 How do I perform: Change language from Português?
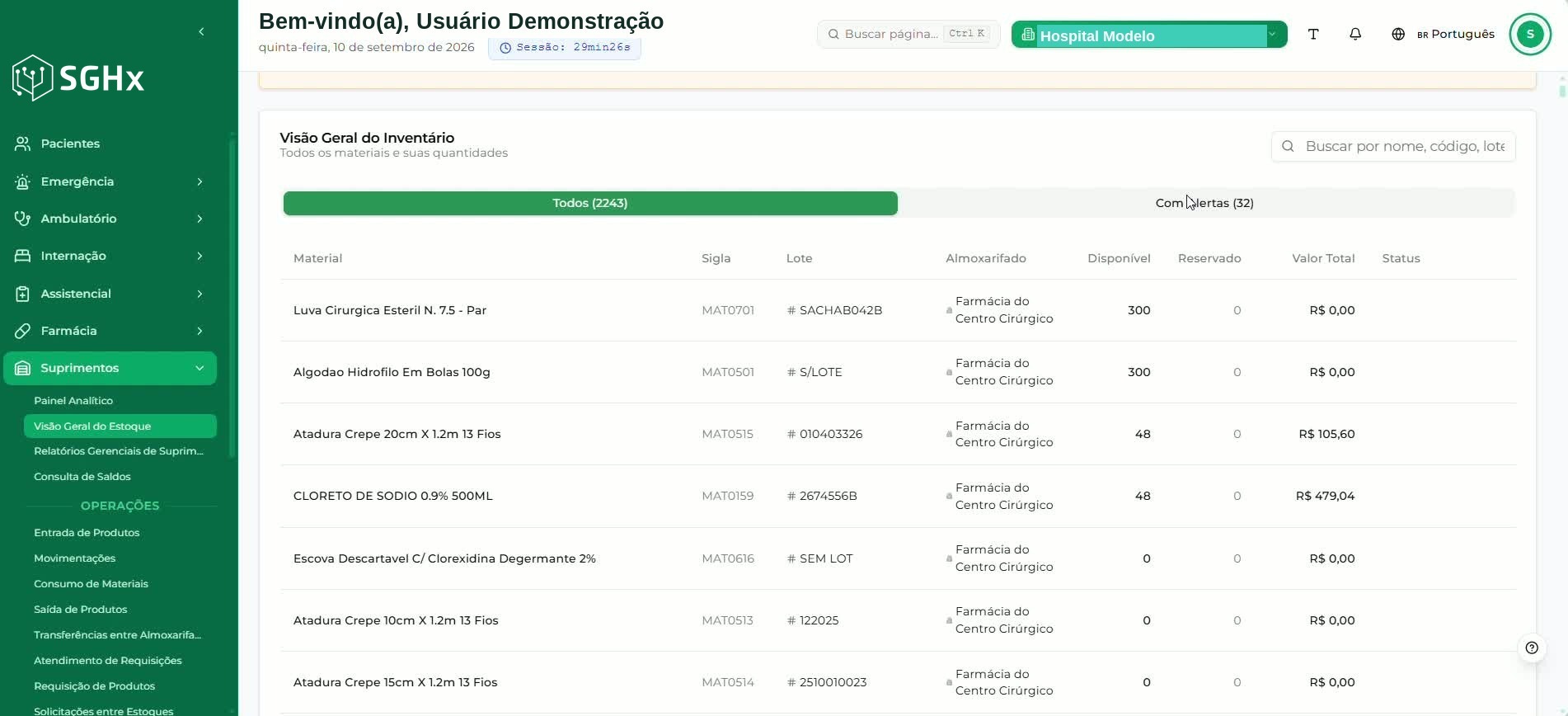coord(1455,34)
